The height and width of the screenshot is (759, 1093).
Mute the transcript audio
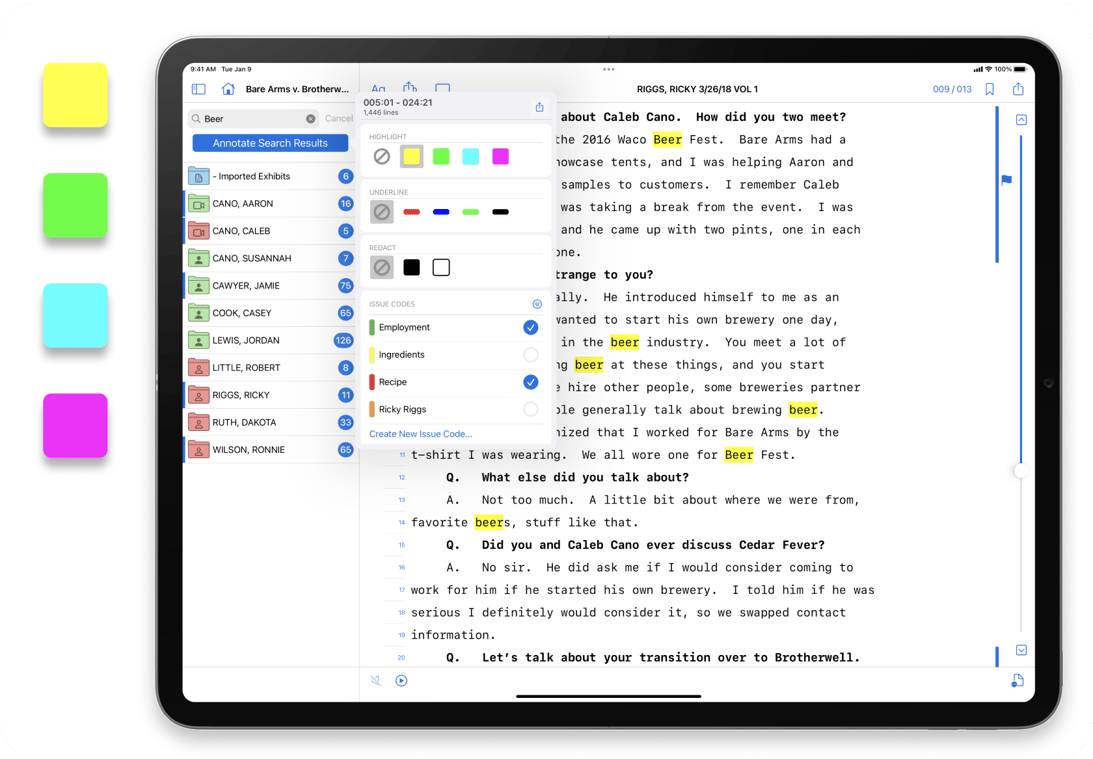(x=374, y=680)
